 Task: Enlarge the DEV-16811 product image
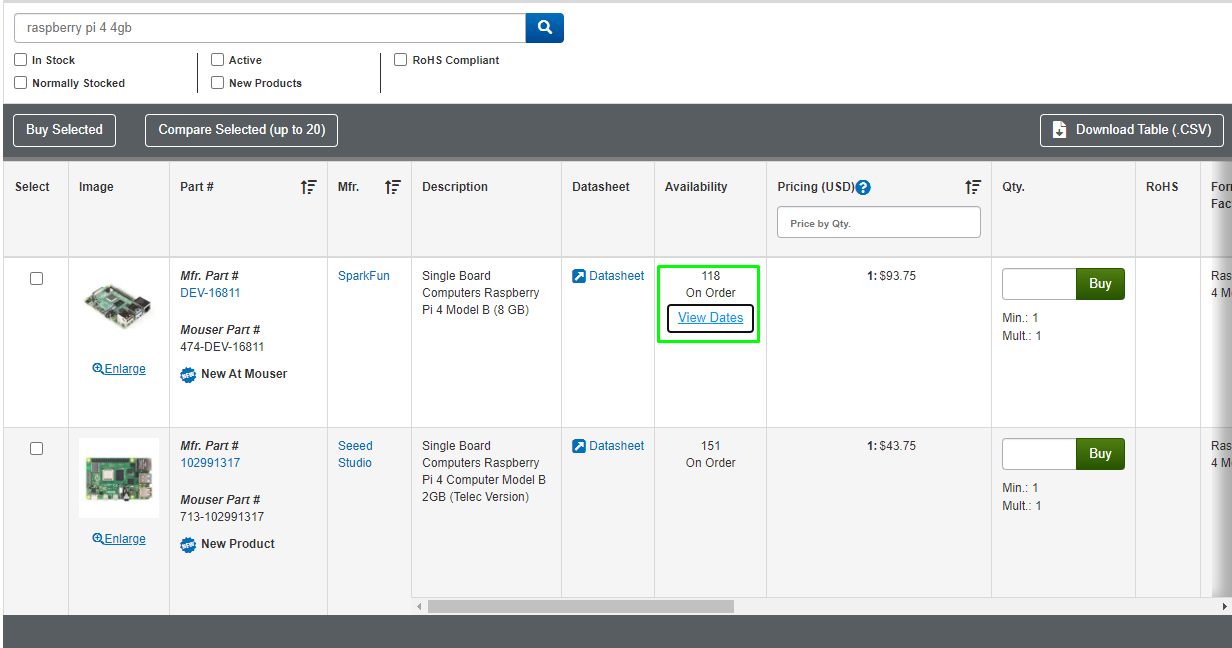coord(119,369)
